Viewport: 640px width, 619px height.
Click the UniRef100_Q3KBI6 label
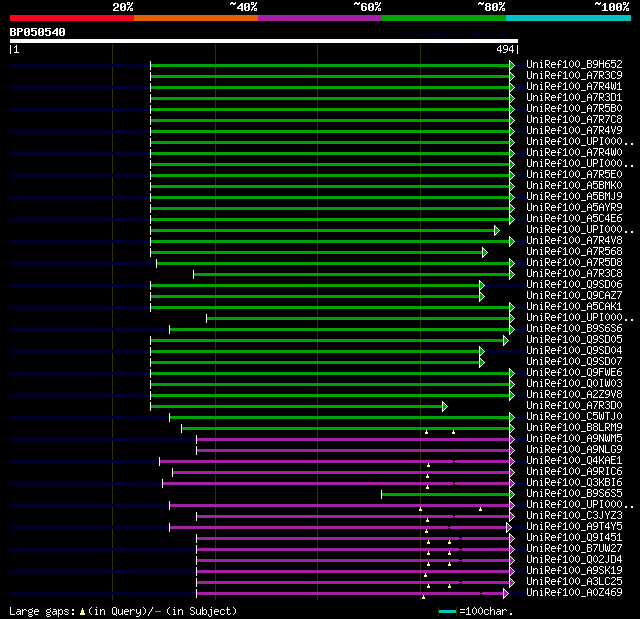pyautogui.click(x=574, y=483)
